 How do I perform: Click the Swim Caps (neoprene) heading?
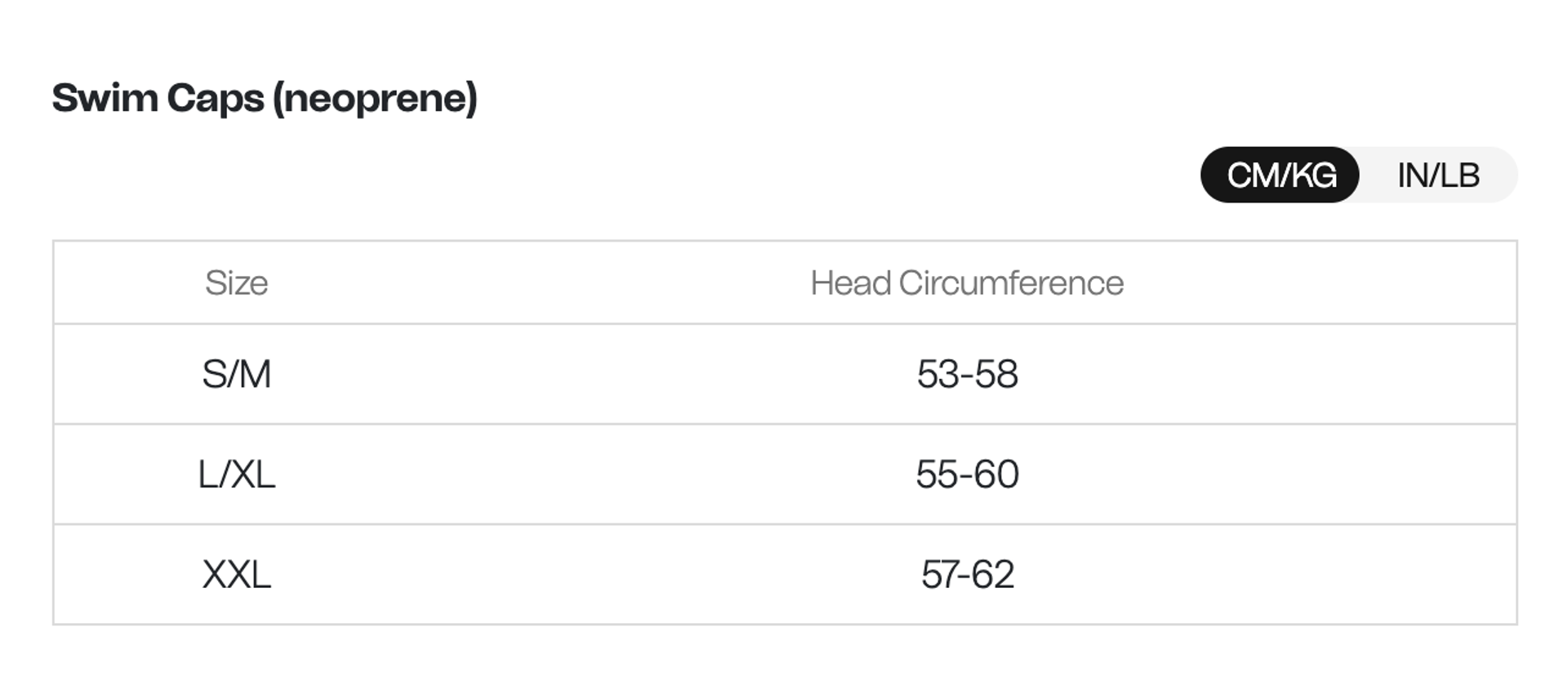pyautogui.click(x=264, y=98)
